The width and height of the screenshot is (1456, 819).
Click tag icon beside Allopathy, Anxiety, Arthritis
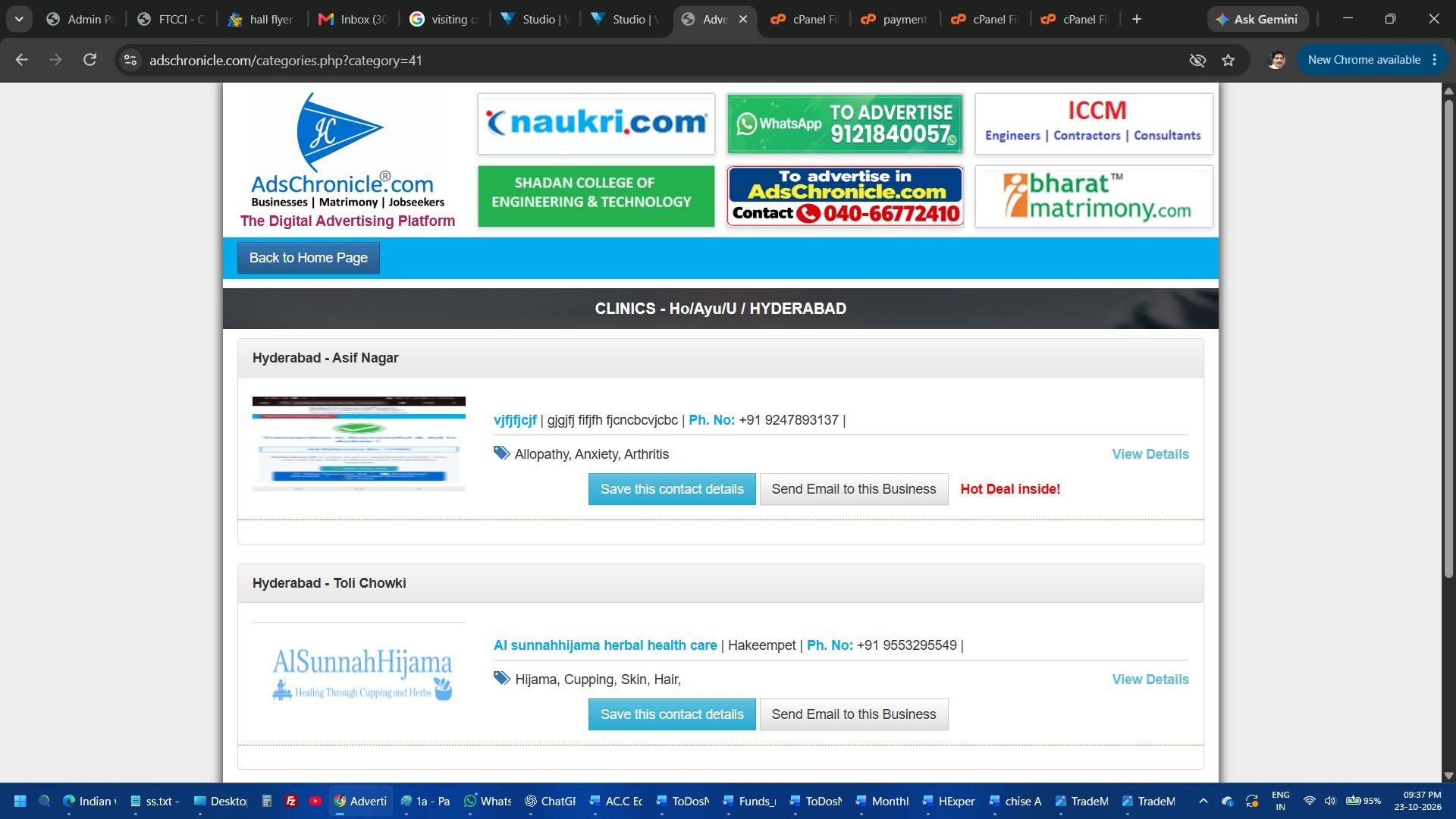tap(502, 453)
